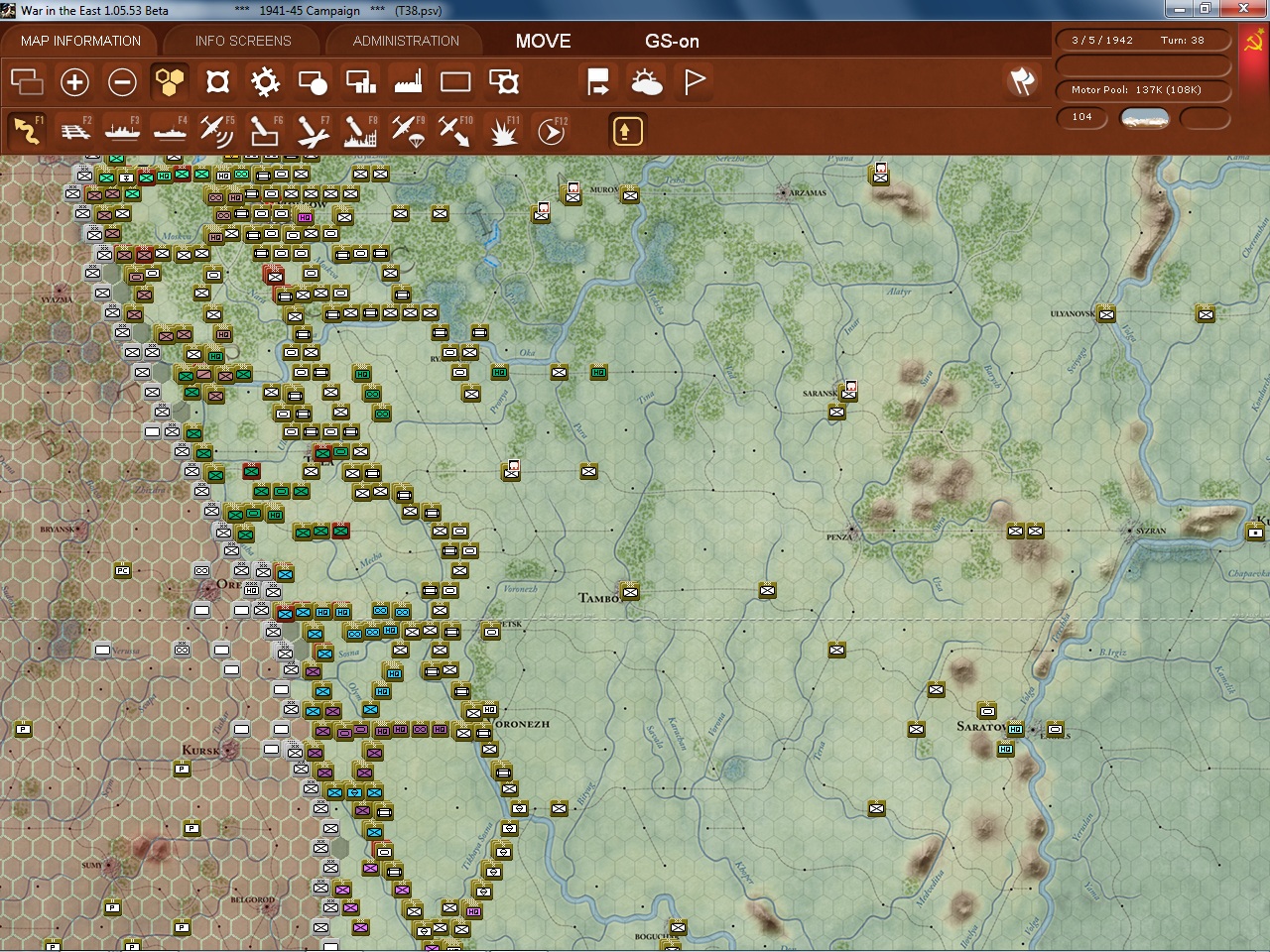Click the plain rectangle outline icon
The width and height of the screenshot is (1270, 952).
pyautogui.click(x=455, y=81)
